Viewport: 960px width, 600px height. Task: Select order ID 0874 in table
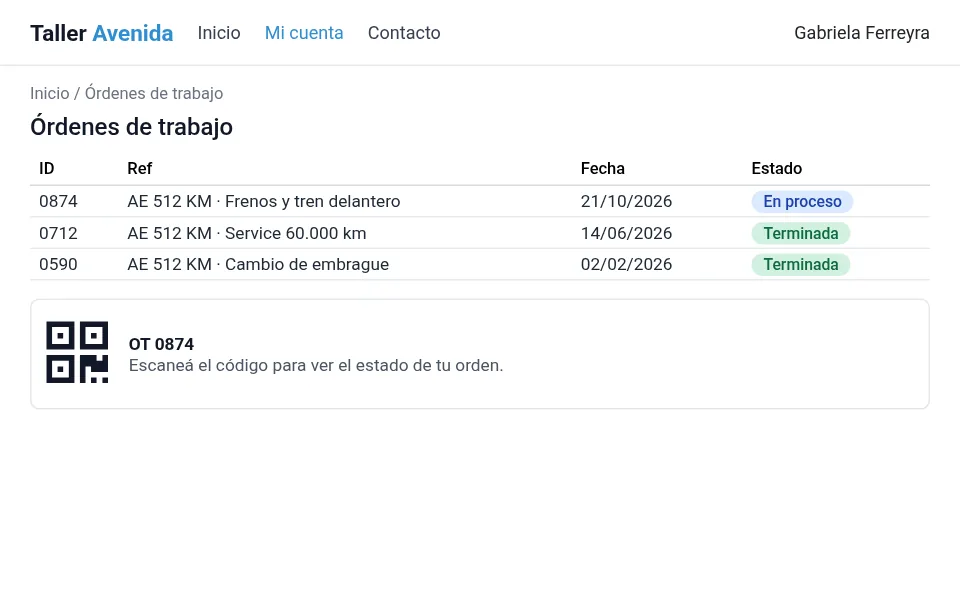pos(58,201)
